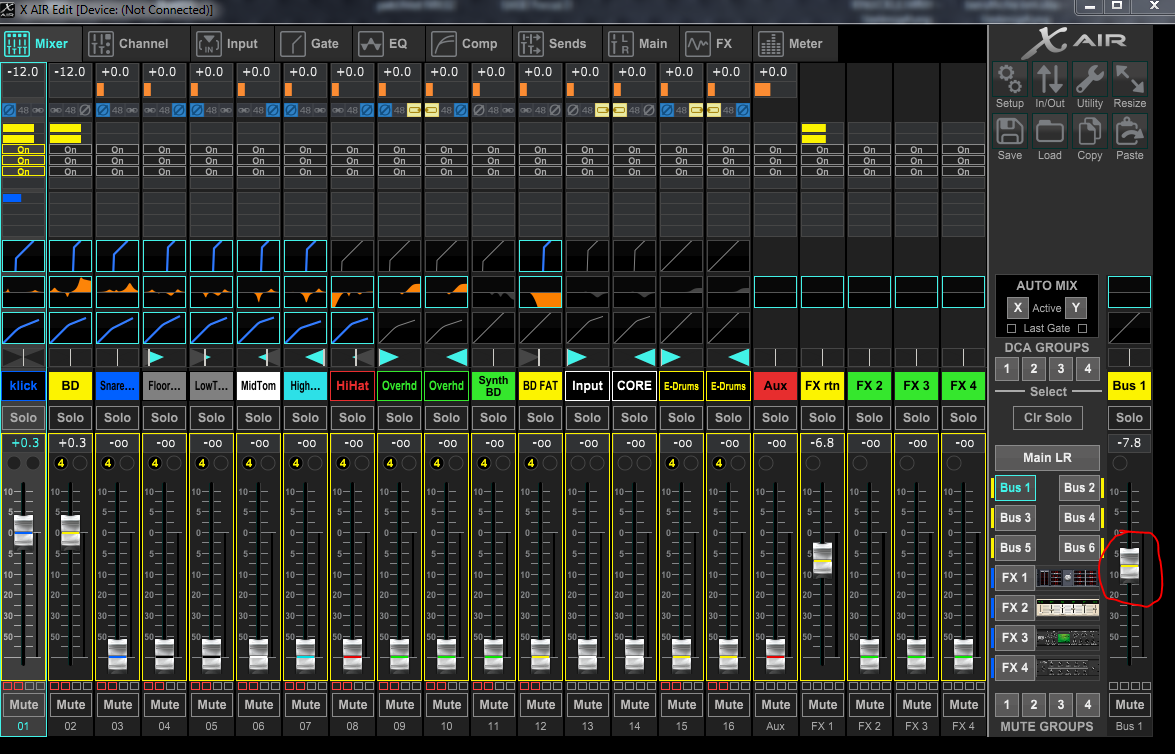
Task: Mute the Bus 1 master strip
Action: coord(1129,705)
